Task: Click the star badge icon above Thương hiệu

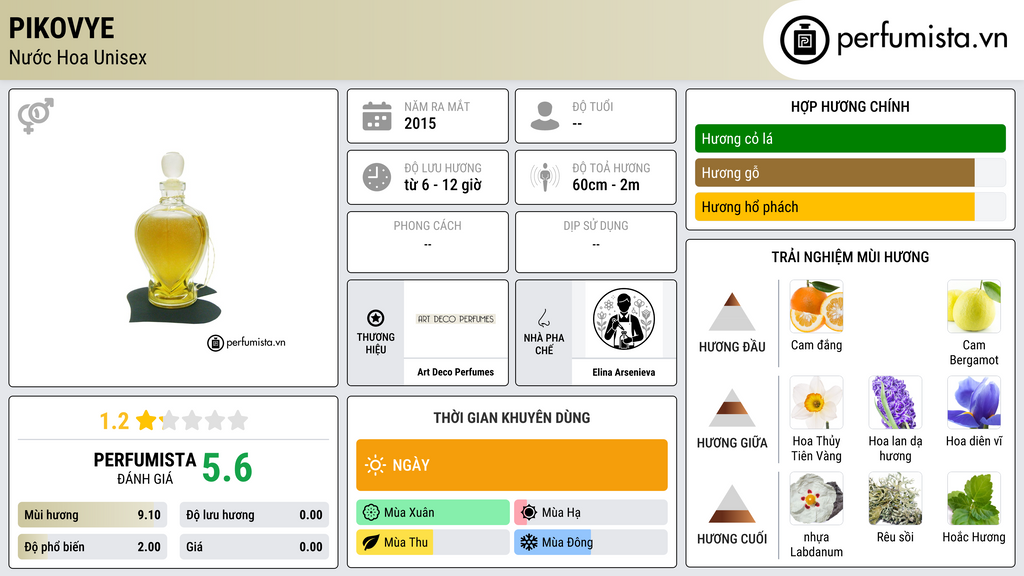Action: pos(376,318)
